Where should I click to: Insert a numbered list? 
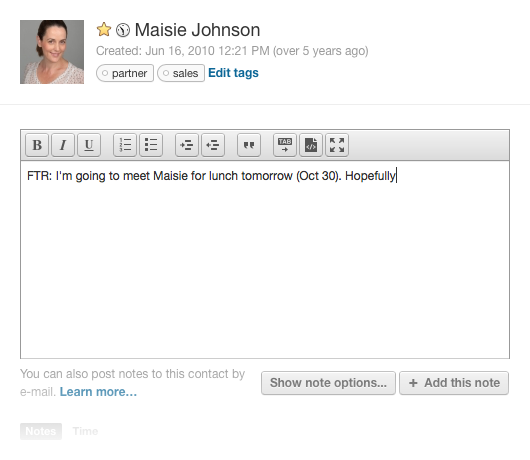pos(125,145)
